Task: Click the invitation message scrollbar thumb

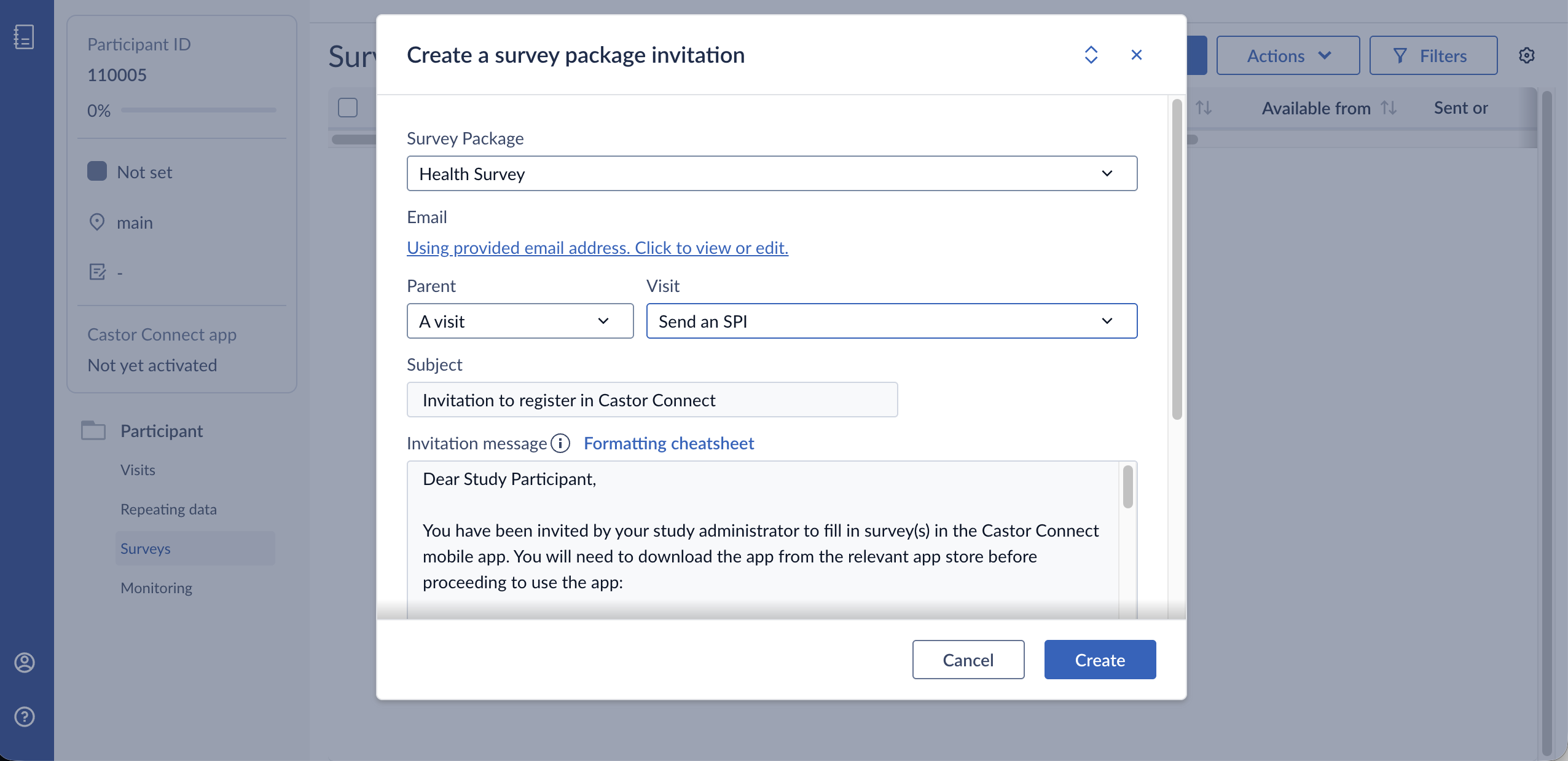Action: 1128,487
